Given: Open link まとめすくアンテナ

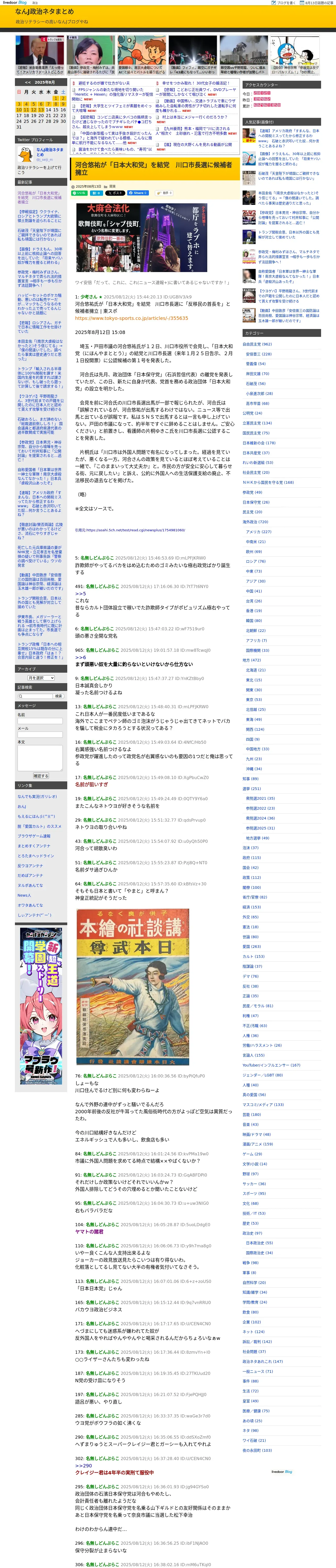Looking at the screenshot, I should point(34,846).
